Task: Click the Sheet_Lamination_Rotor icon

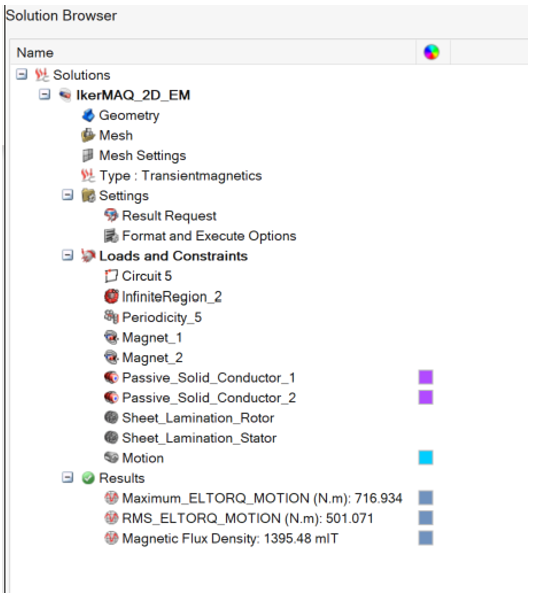Action: tap(111, 417)
